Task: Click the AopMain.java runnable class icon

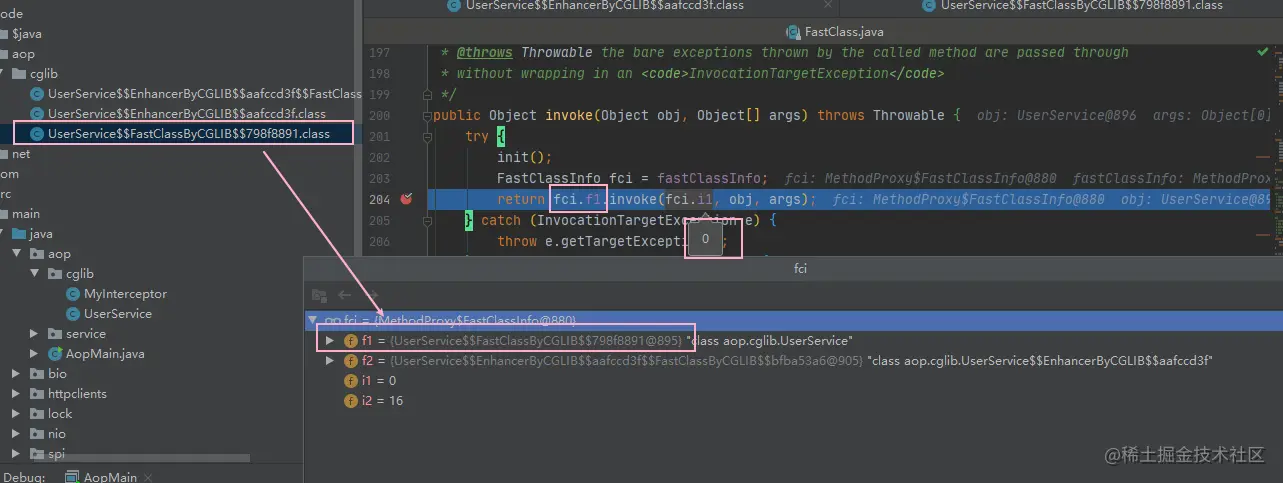Action: [x=56, y=354]
